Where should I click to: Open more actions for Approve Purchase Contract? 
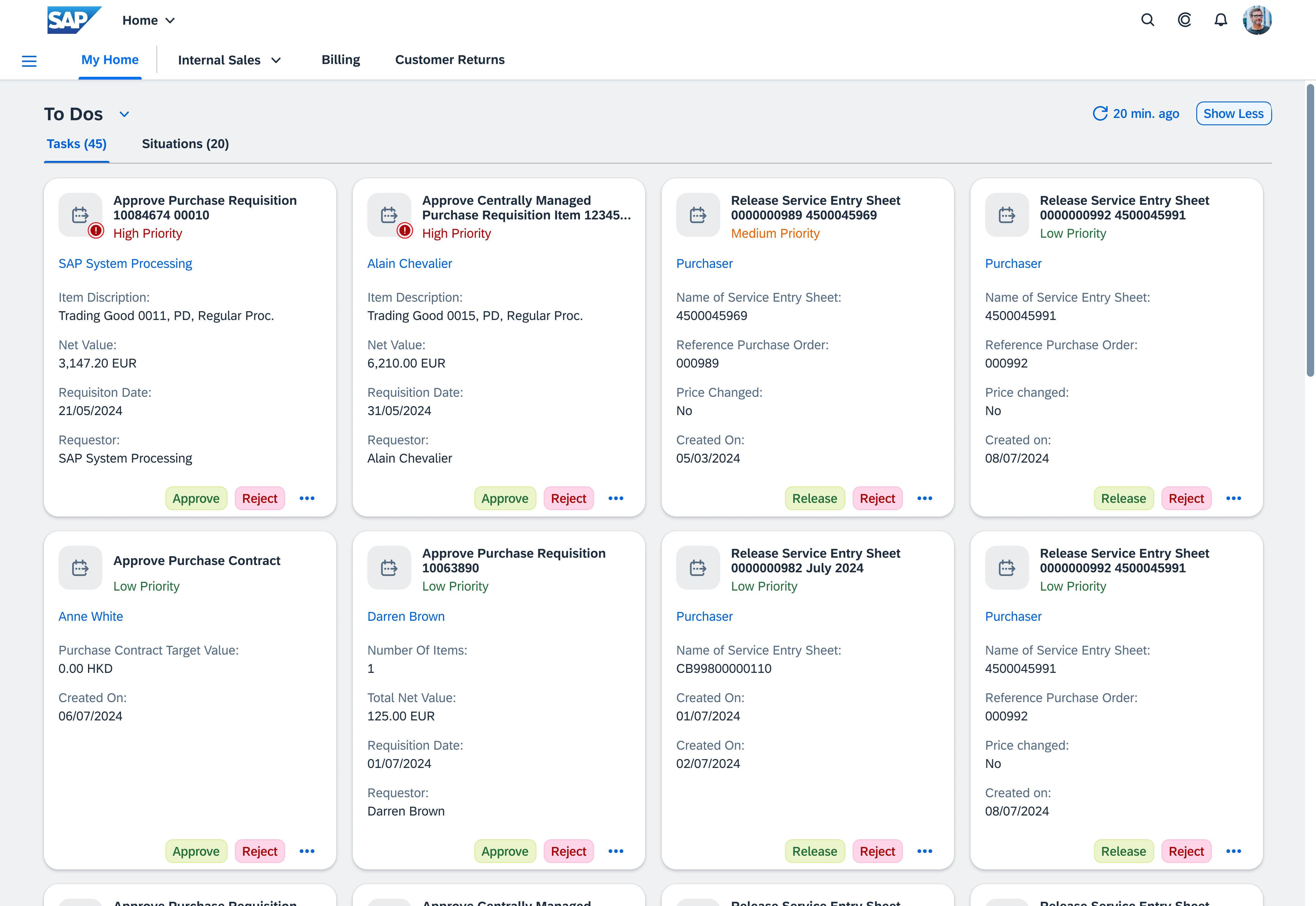point(307,851)
